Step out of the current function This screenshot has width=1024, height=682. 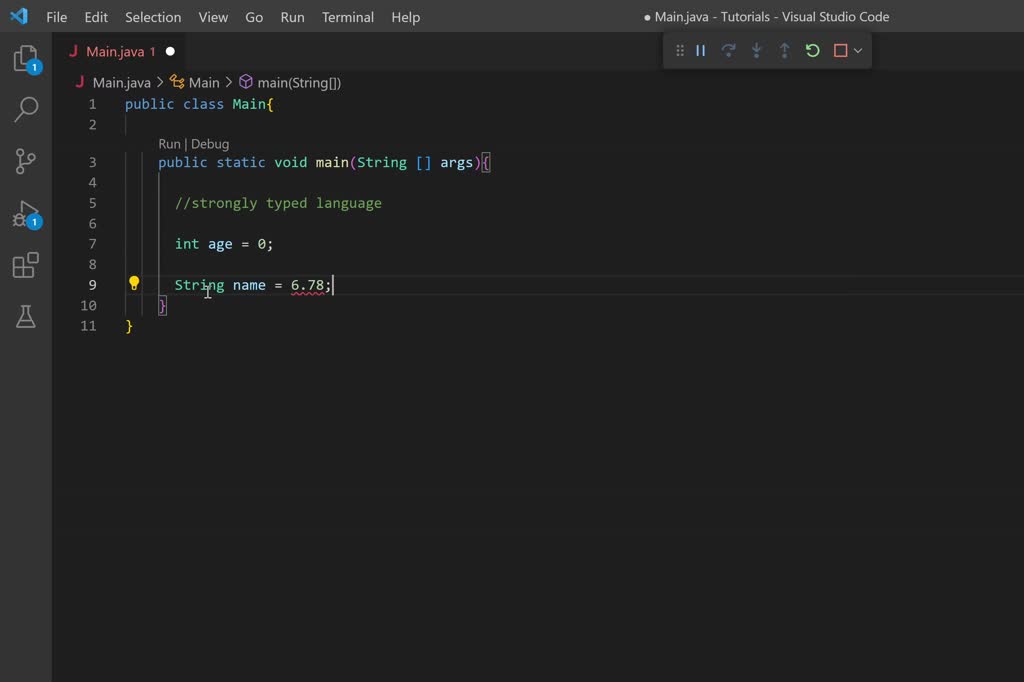(785, 50)
